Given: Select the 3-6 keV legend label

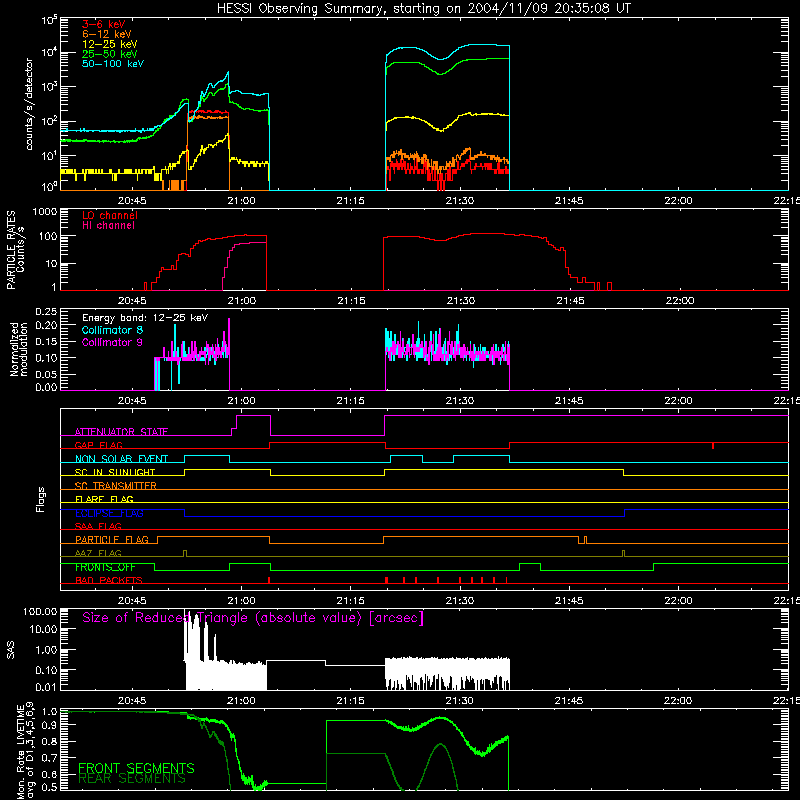Looking at the screenshot, I should coord(104,24).
